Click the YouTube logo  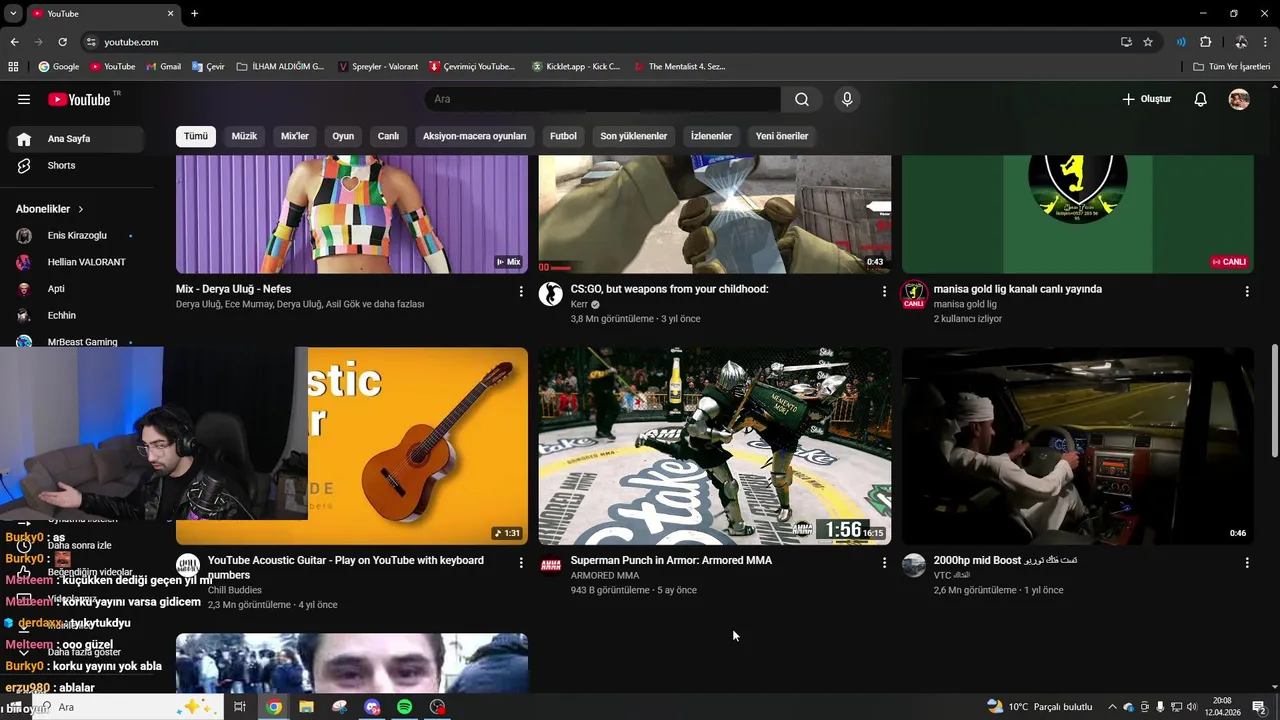(x=80, y=99)
